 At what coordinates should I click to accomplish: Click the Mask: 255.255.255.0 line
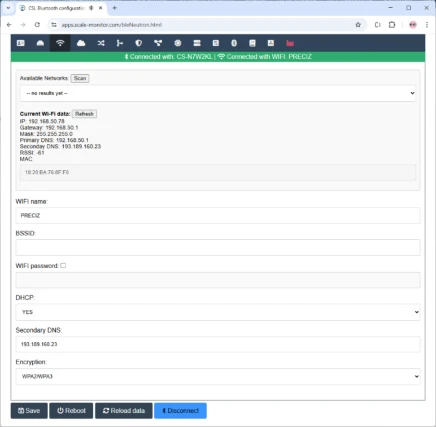(x=46, y=134)
